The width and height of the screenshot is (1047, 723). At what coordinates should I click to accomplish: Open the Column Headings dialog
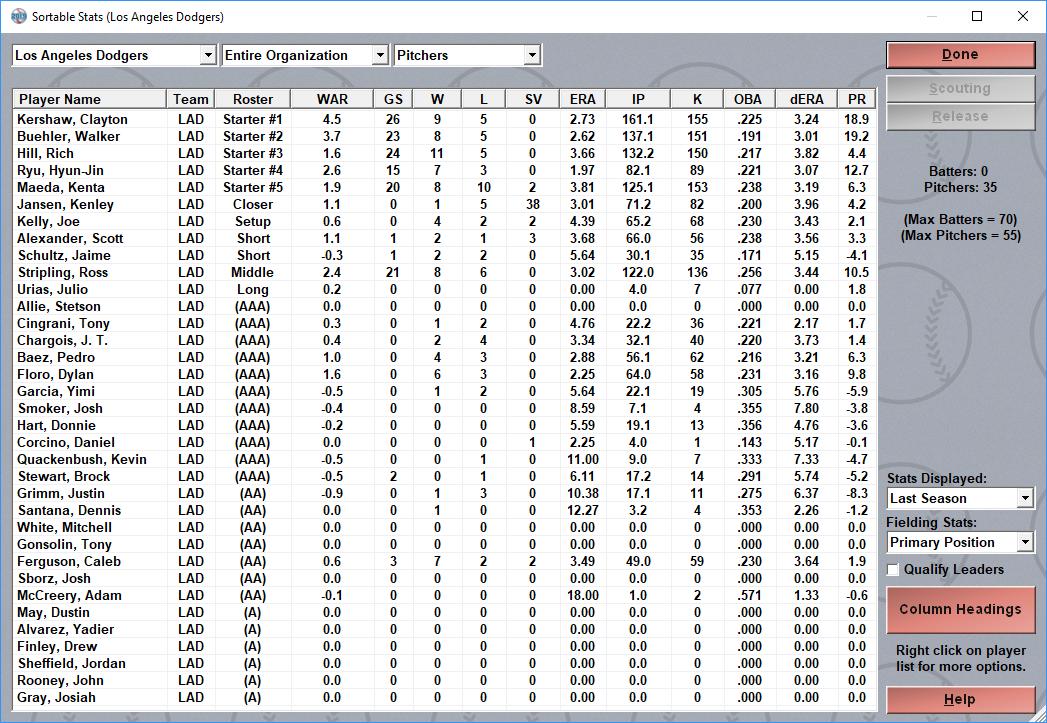click(x=960, y=609)
